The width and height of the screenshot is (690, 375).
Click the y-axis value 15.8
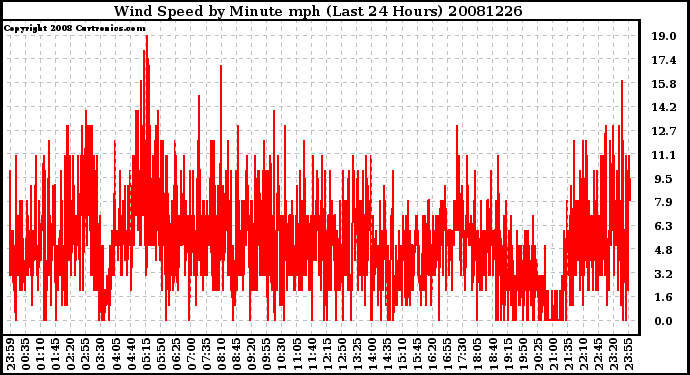click(664, 84)
